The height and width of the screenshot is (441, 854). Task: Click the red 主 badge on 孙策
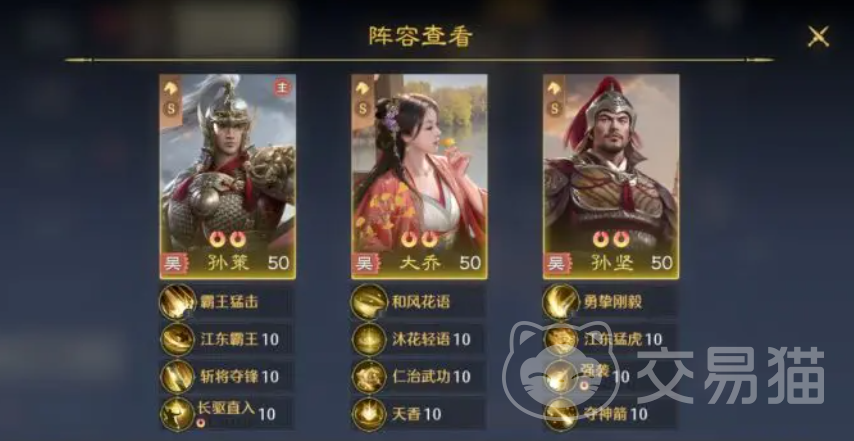tap(282, 87)
